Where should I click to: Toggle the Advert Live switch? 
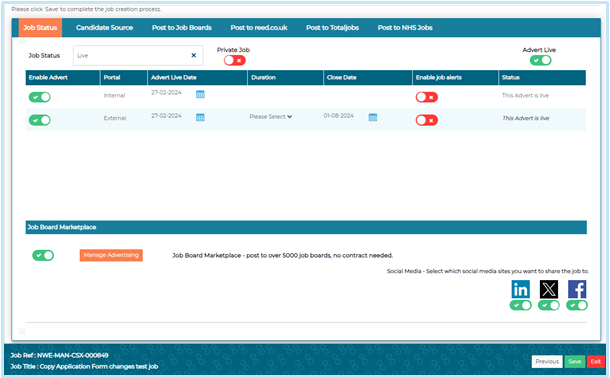(540, 60)
